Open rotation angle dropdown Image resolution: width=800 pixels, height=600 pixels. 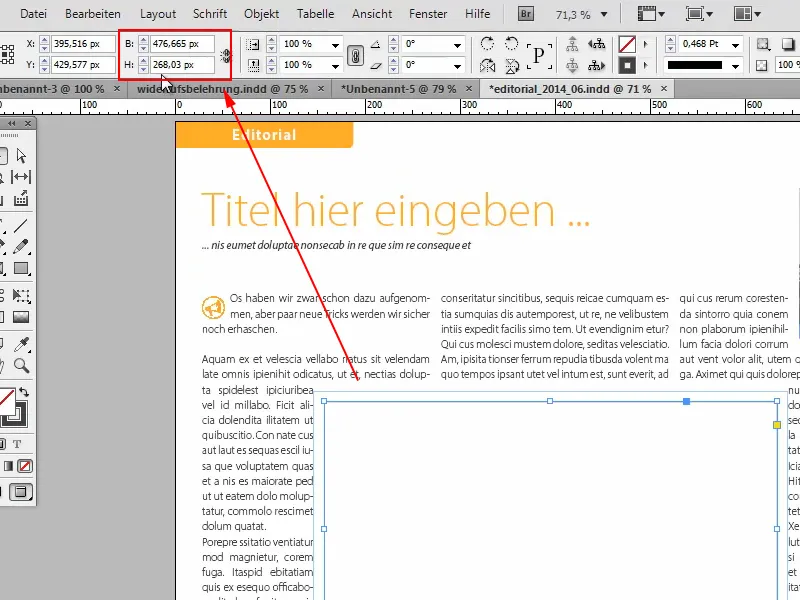[x=457, y=44]
